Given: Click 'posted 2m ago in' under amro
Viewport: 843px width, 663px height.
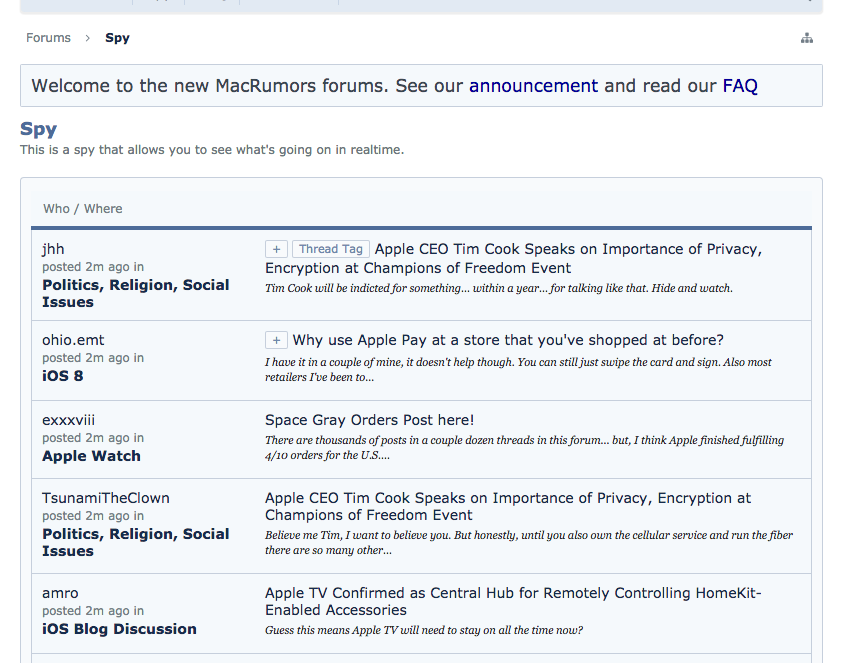Looking at the screenshot, I should coord(93,611).
